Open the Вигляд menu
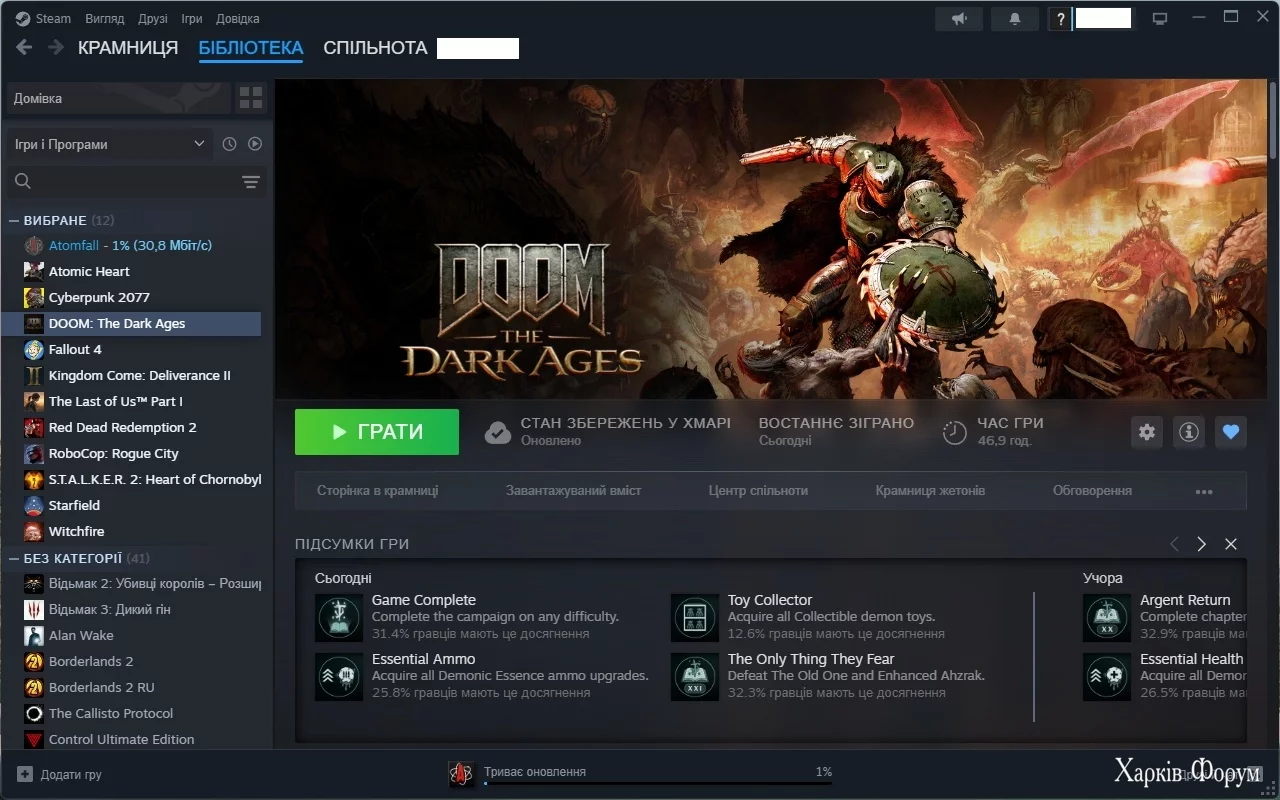Image resolution: width=1280 pixels, height=800 pixels. [x=105, y=19]
